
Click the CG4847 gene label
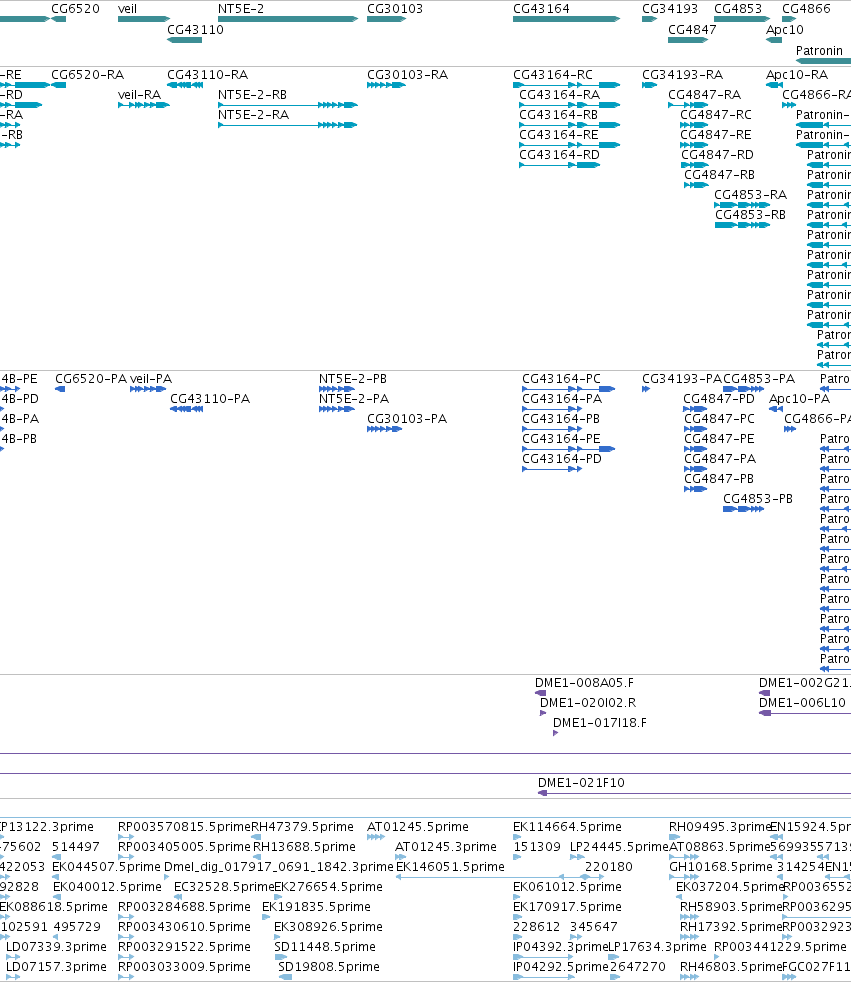coord(692,29)
